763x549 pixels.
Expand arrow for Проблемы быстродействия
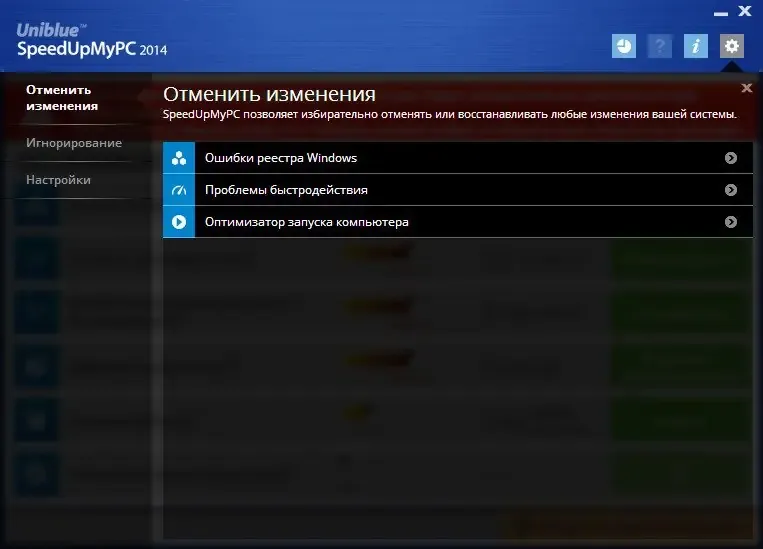[x=730, y=190]
